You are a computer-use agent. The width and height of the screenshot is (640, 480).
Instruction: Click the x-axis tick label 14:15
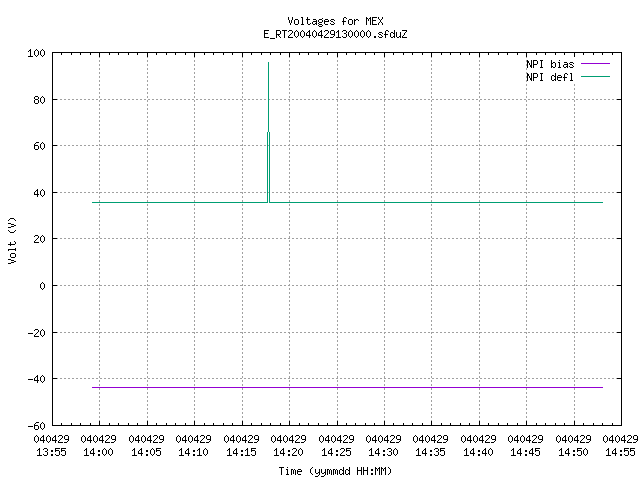click(241, 452)
